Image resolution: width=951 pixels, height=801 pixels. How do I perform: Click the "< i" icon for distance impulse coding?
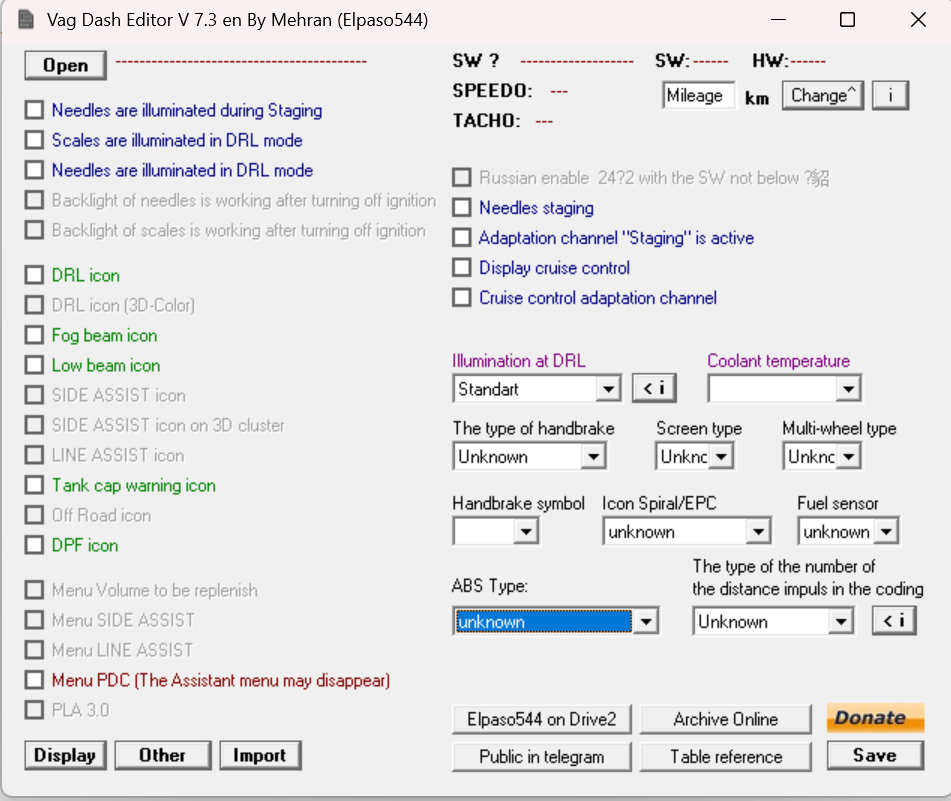(893, 620)
